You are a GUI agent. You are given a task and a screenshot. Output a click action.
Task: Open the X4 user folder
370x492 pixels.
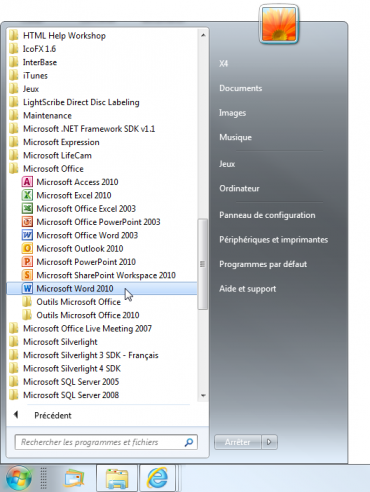coord(224,64)
